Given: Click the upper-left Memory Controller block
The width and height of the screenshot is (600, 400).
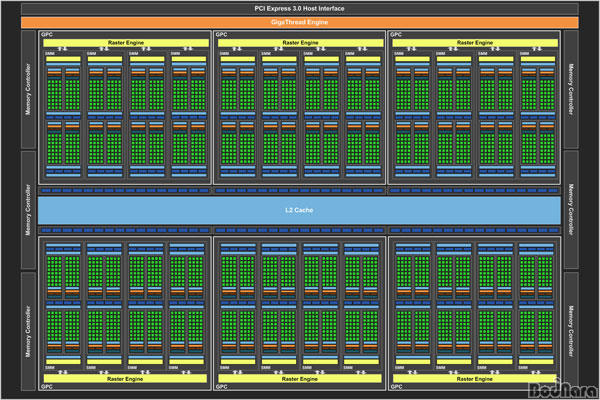Looking at the screenshot, I should (x=28, y=89).
